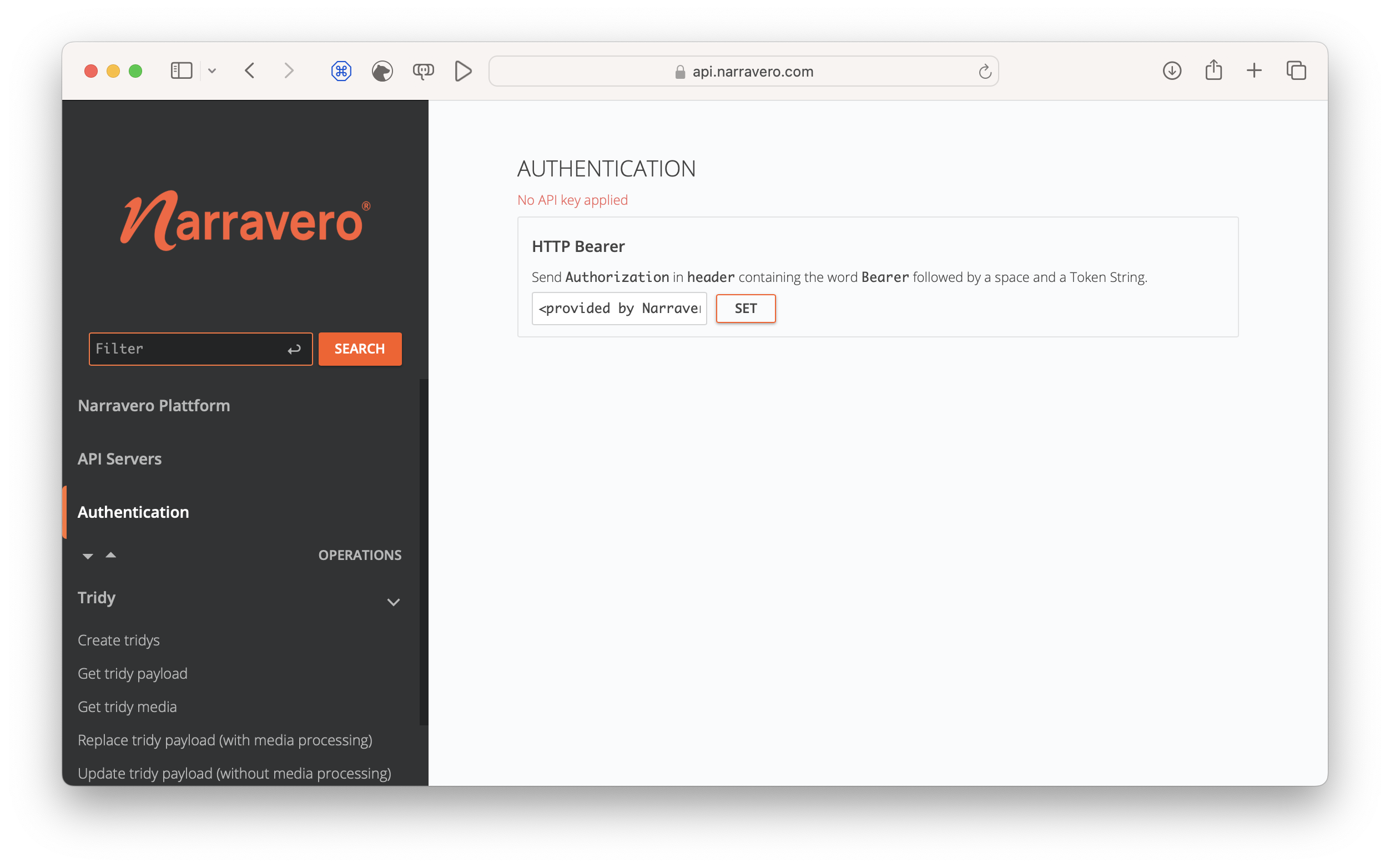
Task: Toggle the Safari sidebar
Action: tap(181, 70)
